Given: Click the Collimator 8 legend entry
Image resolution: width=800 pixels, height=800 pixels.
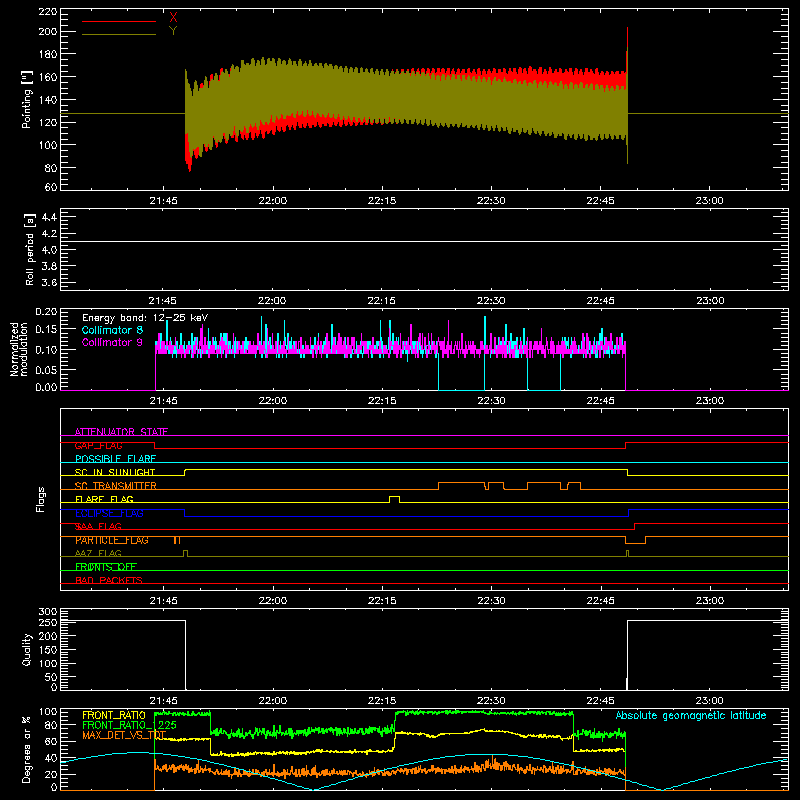Looking at the screenshot, I should click(112, 330).
